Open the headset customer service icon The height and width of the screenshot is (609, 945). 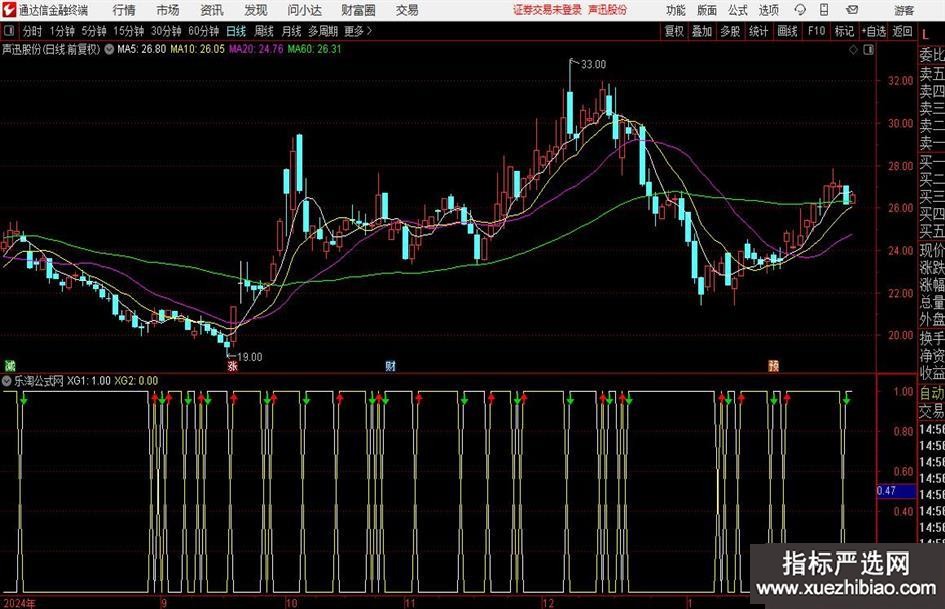pos(800,10)
